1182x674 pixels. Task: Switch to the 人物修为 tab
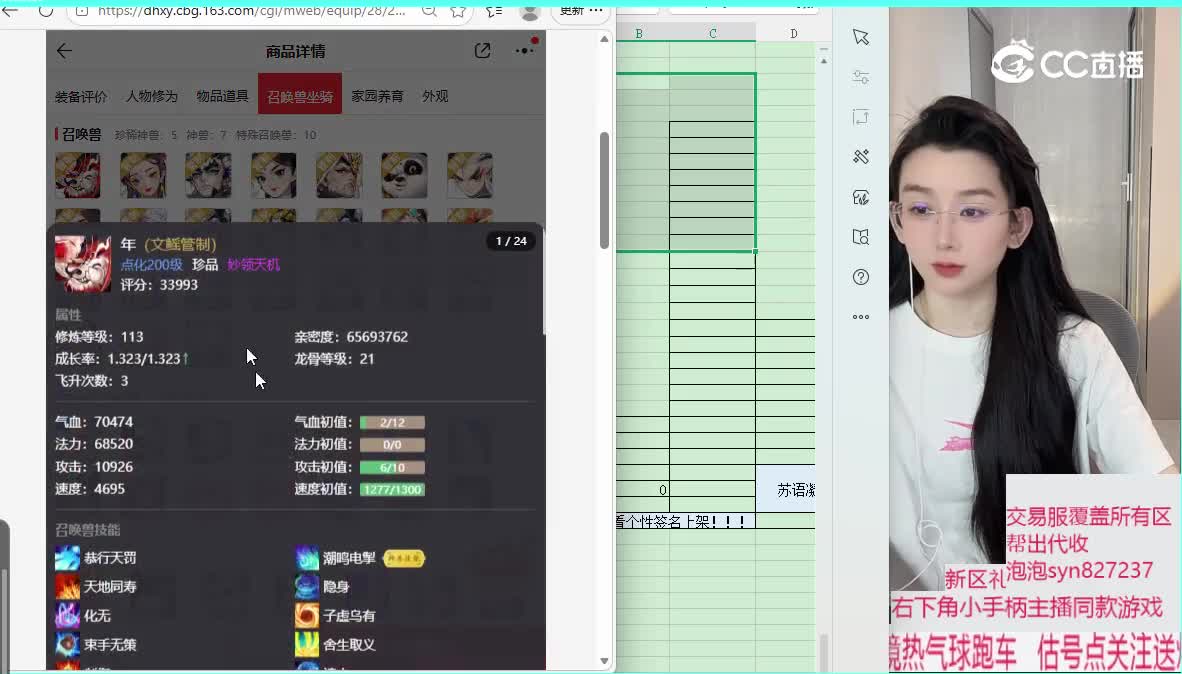click(x=152, y=97)
